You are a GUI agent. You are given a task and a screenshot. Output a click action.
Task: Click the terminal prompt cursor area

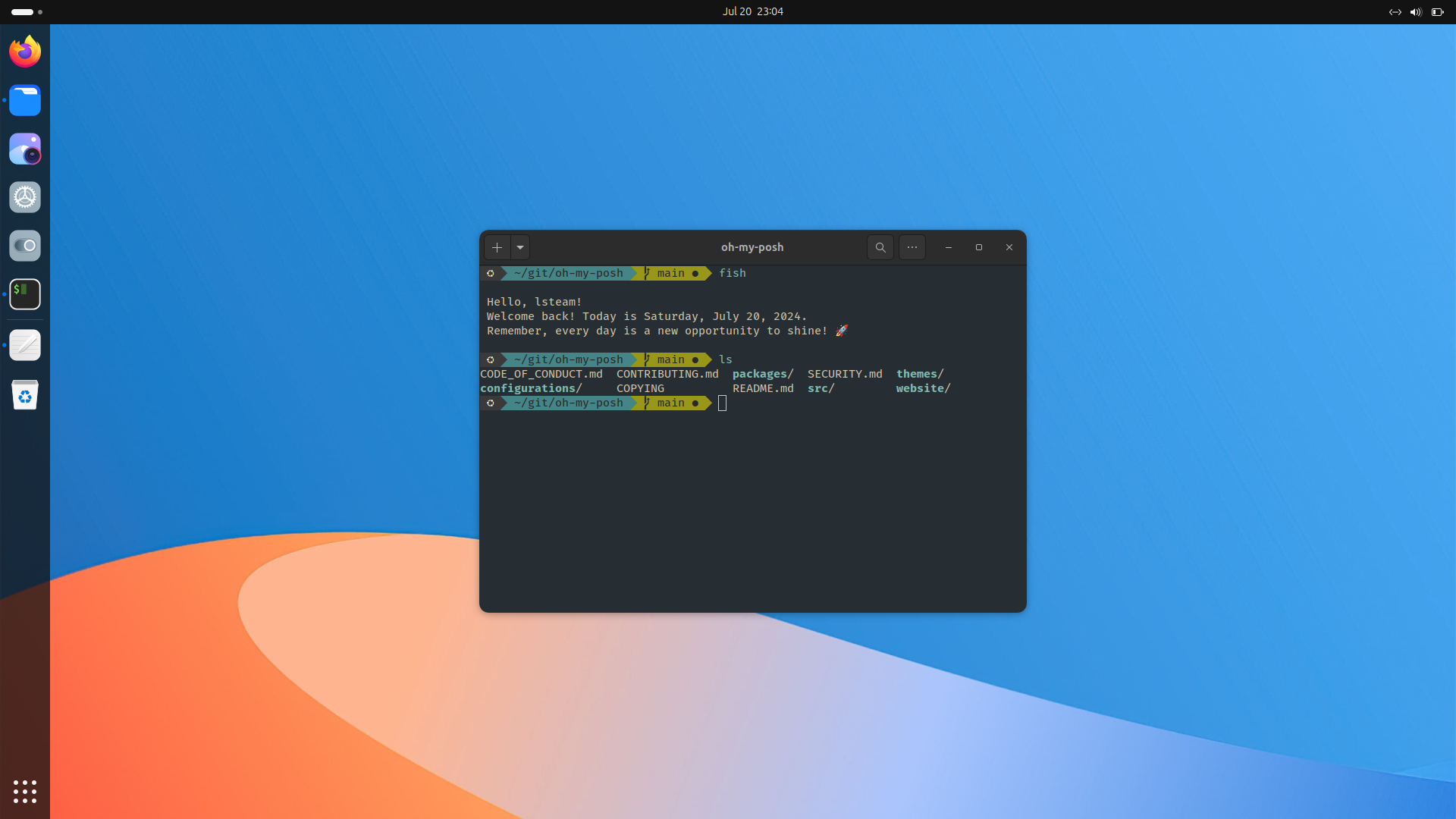[722, 403]
